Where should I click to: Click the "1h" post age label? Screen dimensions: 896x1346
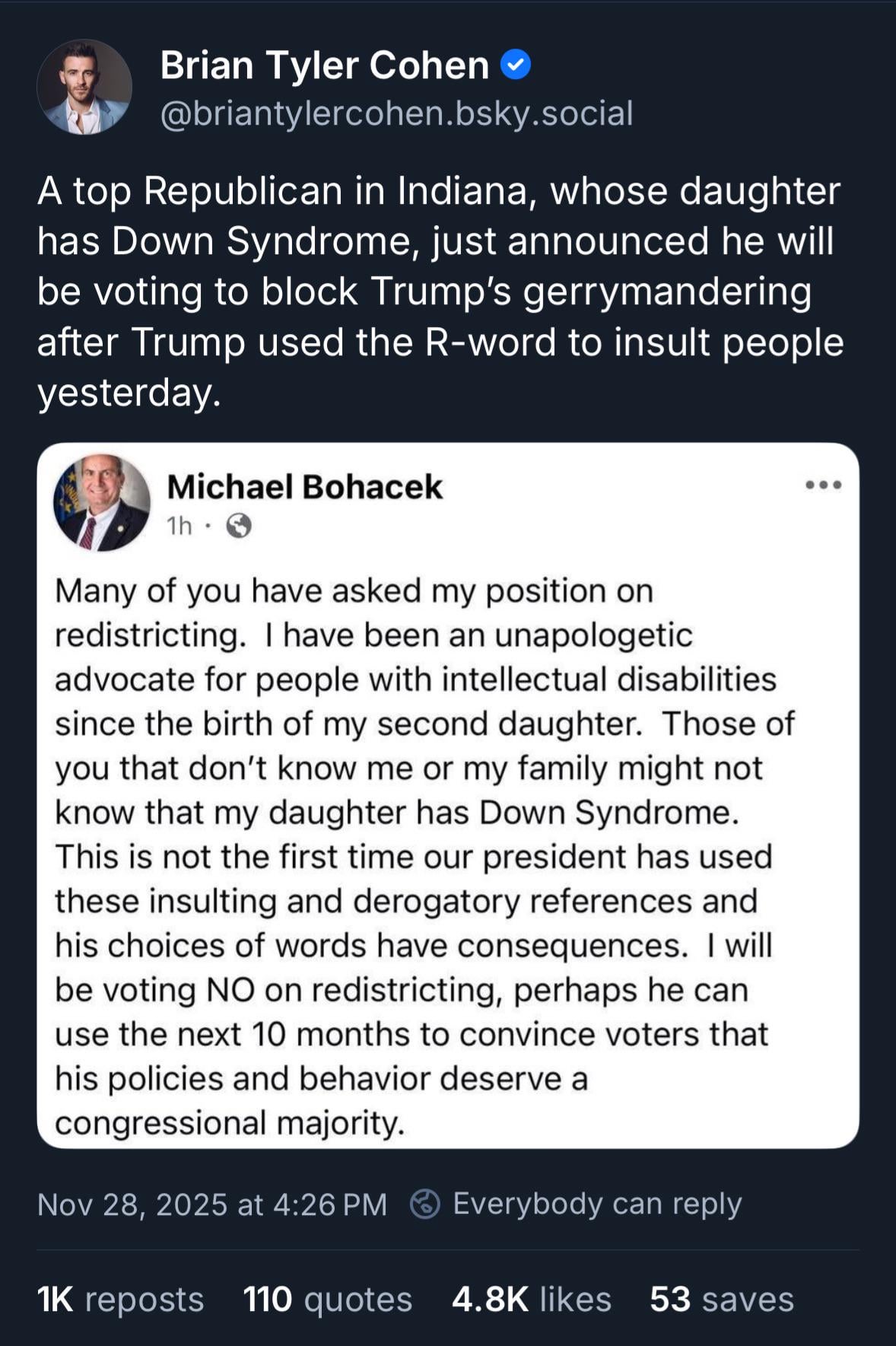[x=180, y=526]
